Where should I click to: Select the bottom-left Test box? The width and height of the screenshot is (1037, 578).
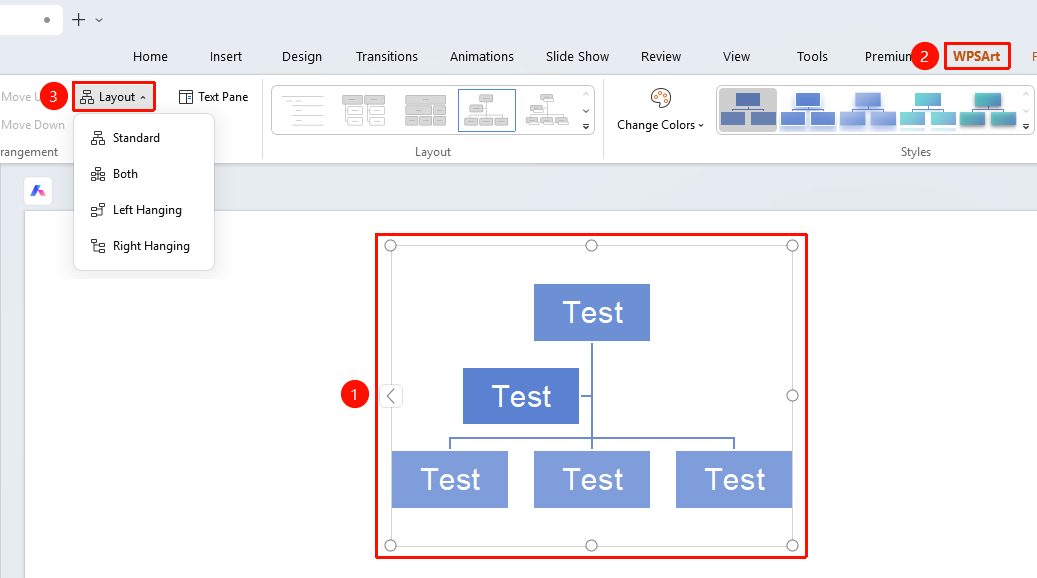pos(450,479)
